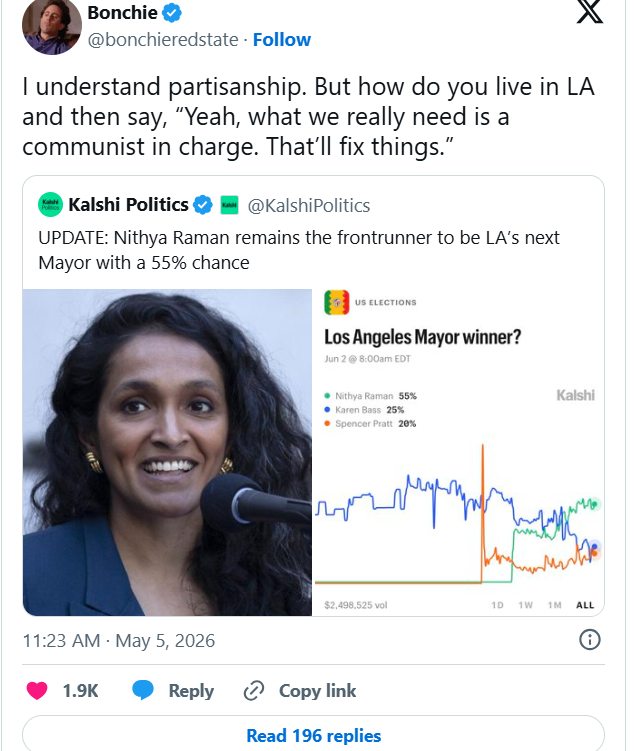Click the blue reply bubble icon
This screenshot has height=751, width=638.
click(143, 690)
